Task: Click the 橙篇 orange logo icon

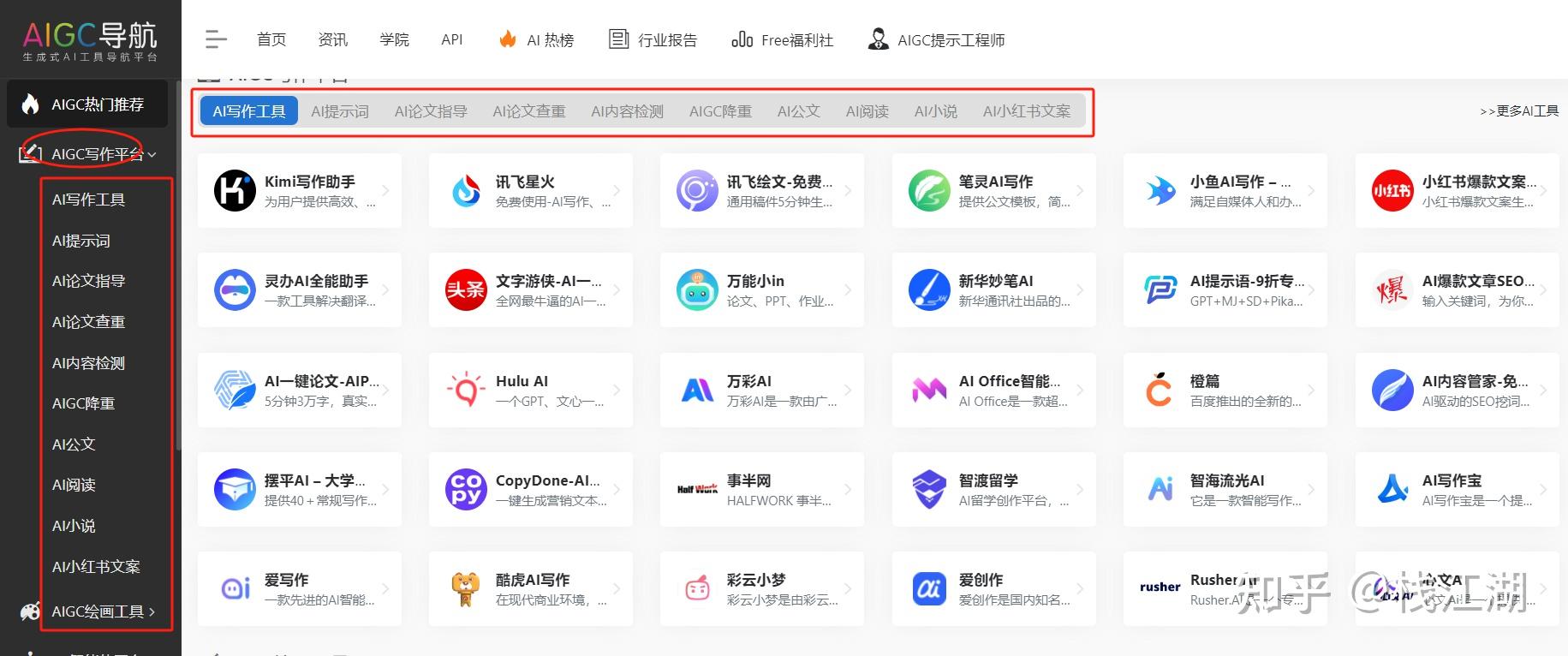Action: pos(1160,390)
